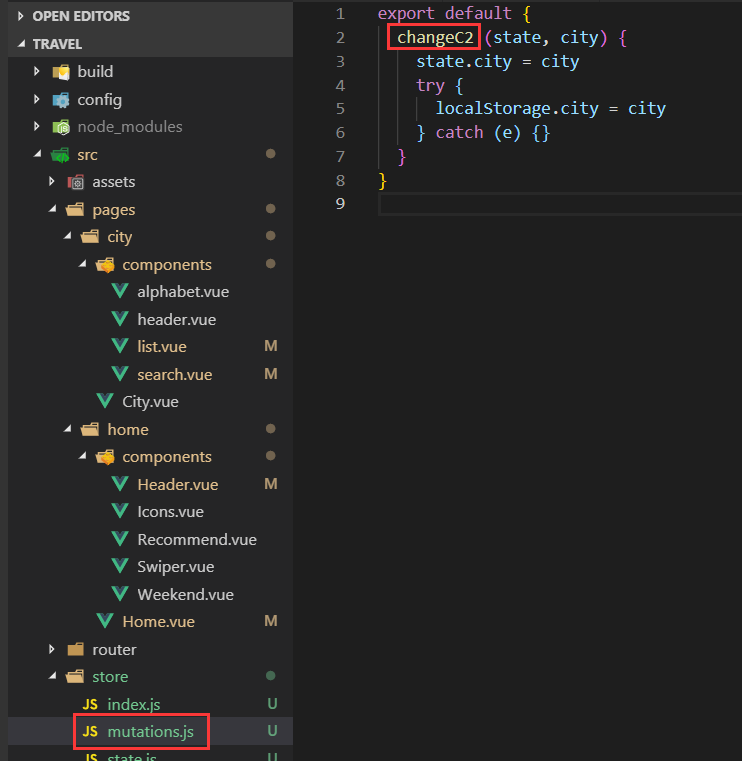
Task: Expand the router folder arrow
Action: coord(52,649)
